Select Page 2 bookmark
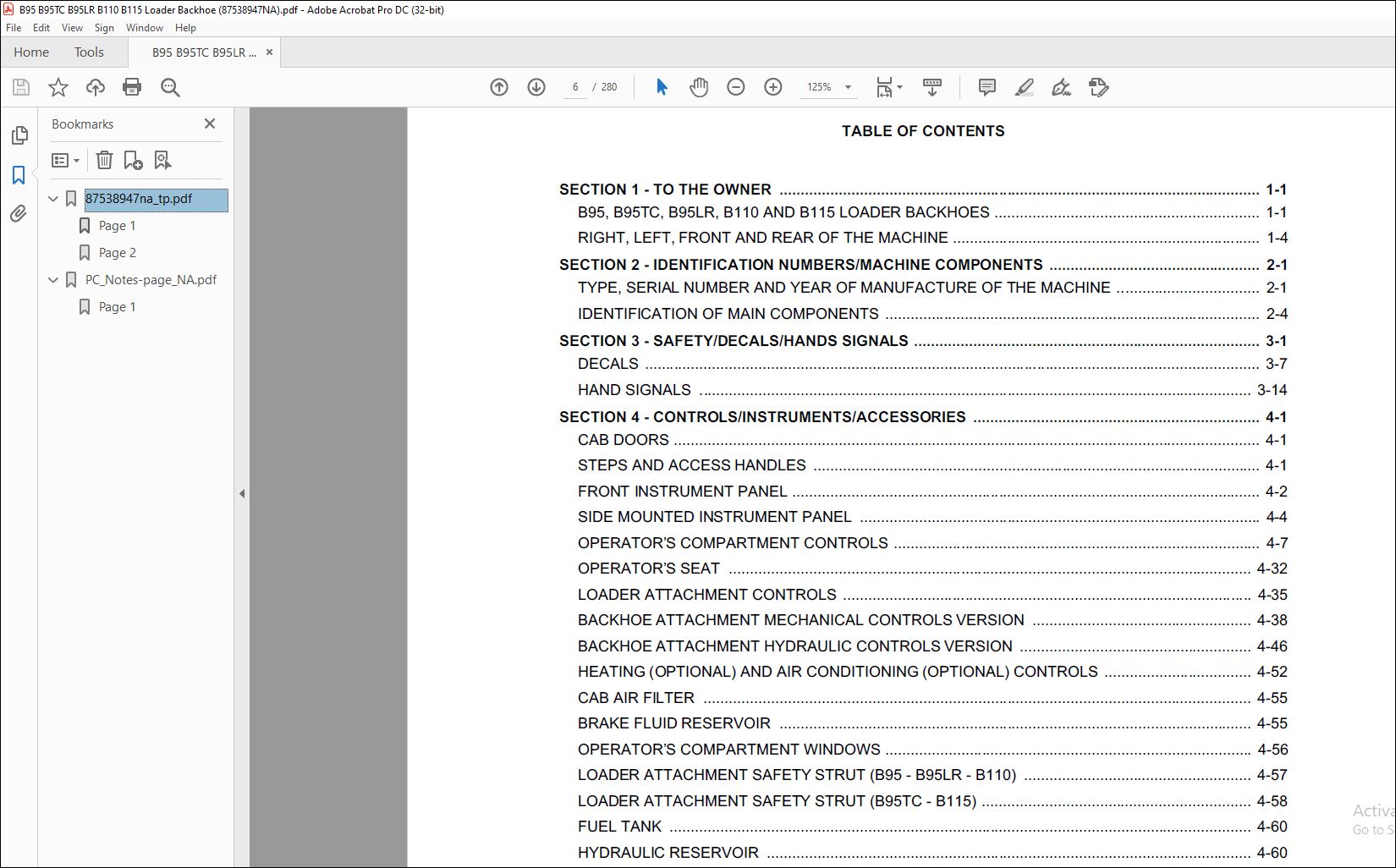The height and width of the screenshot is (868, 1396). click(x=118, y=253)
